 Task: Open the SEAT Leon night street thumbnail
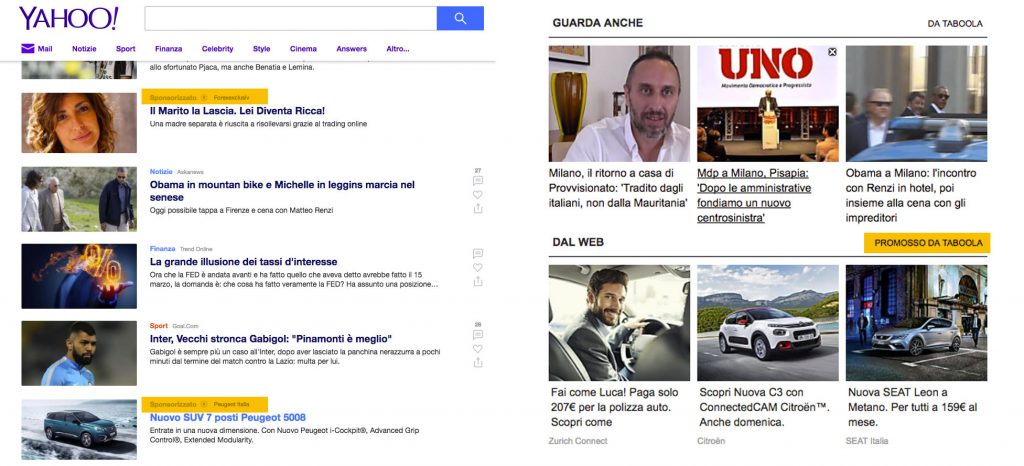pos(916,322)
